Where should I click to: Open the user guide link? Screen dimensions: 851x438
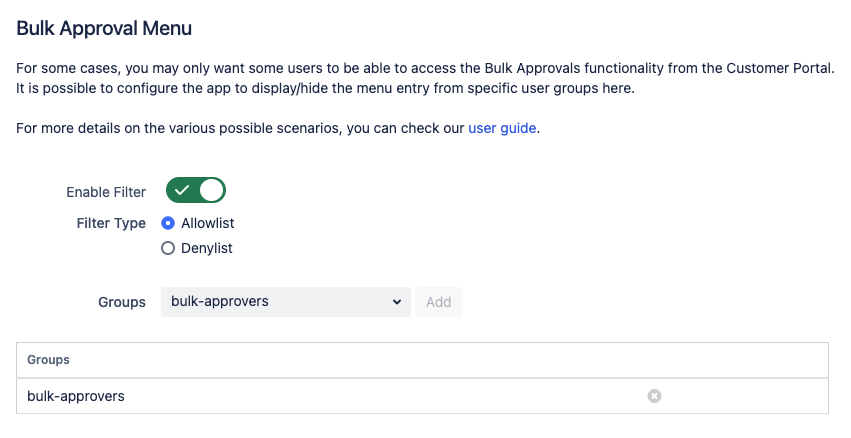pyautogui.click(x=502, y=128)
